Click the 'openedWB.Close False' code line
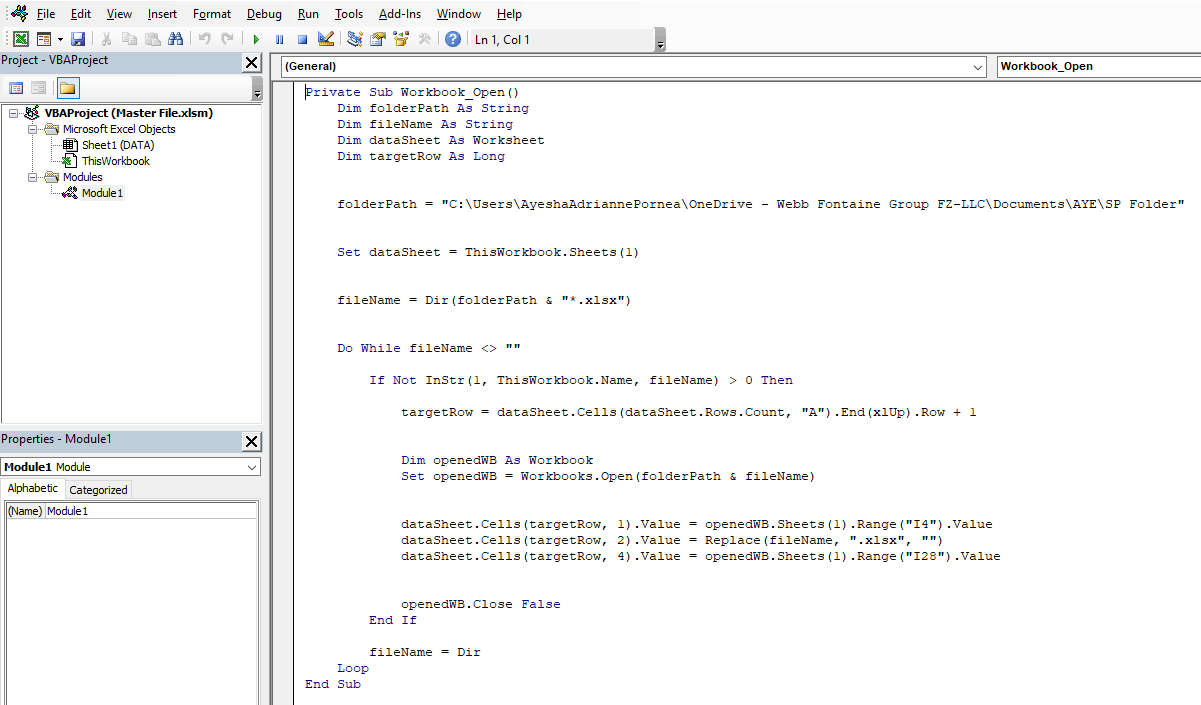This screenshot has height=705, width=1201. pyautogui.click(x=481, y=604)
